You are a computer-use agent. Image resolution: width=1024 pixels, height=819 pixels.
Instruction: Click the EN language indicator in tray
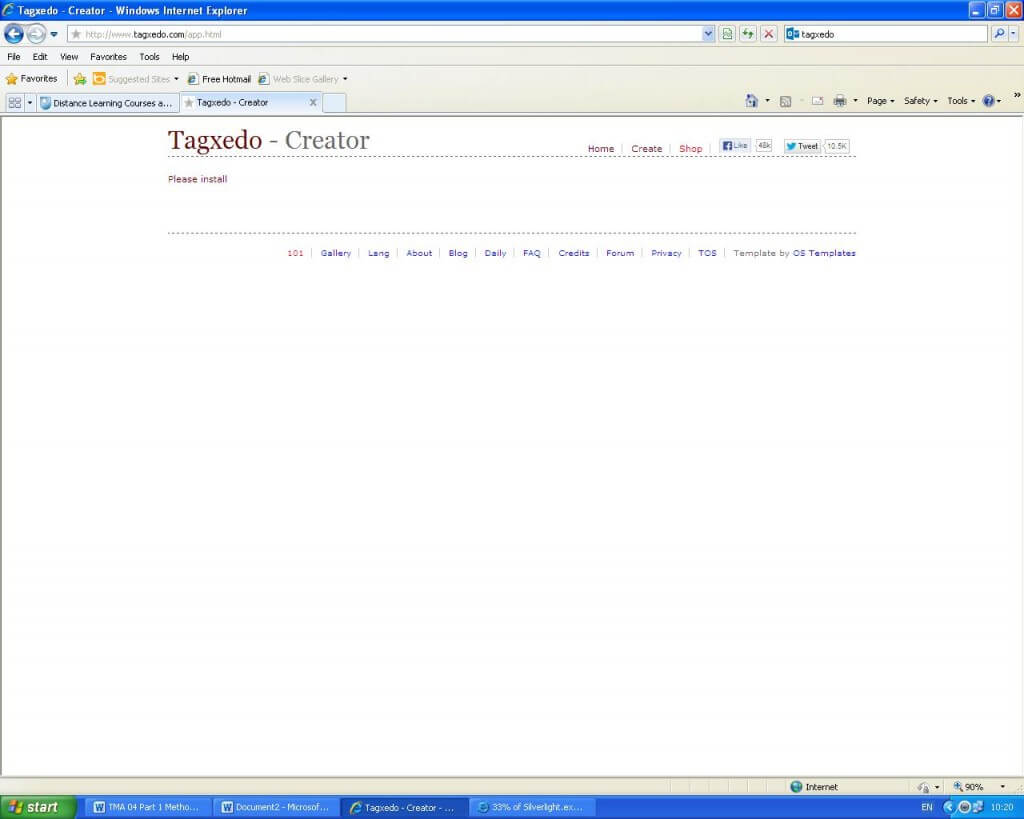[x=927, y=807]
